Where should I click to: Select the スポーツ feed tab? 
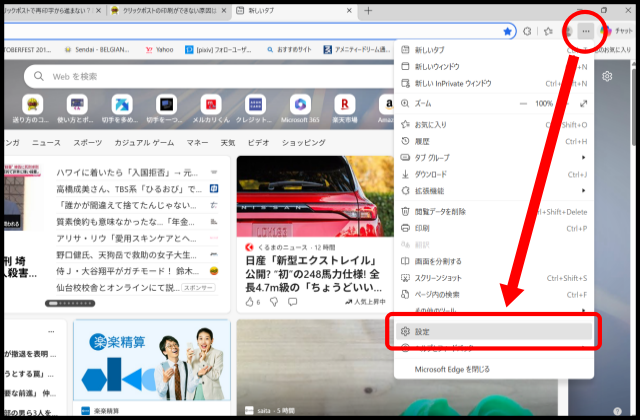tap(88, 143)
